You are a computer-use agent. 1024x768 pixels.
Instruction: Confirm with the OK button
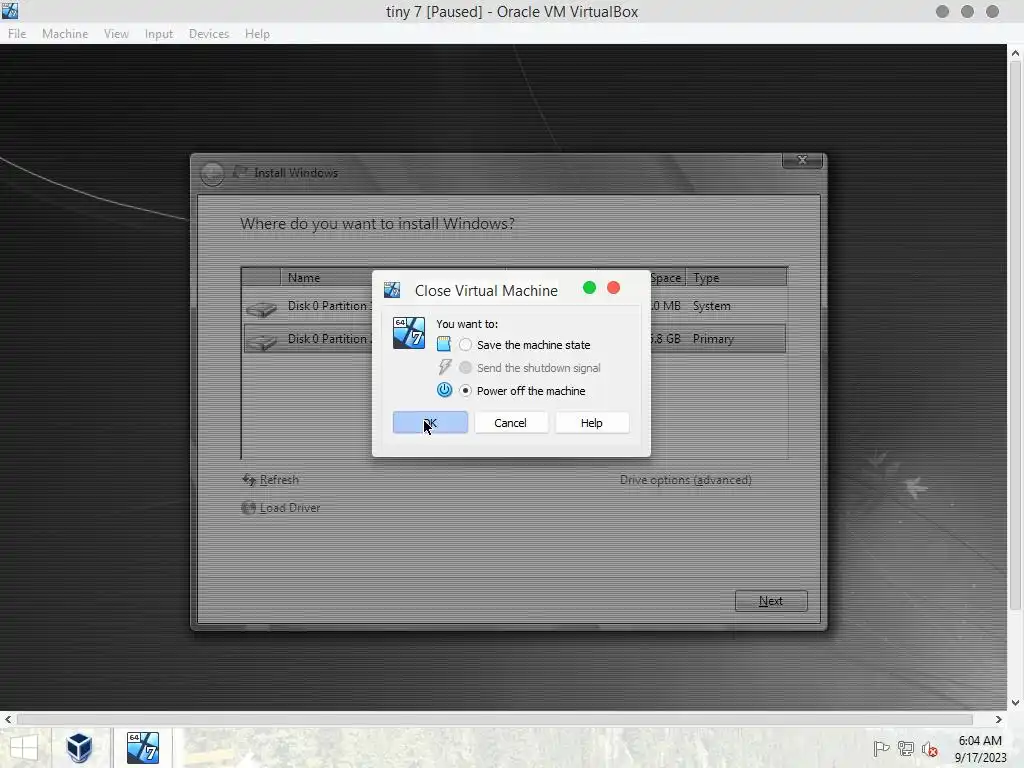click(x=430, y=423)
